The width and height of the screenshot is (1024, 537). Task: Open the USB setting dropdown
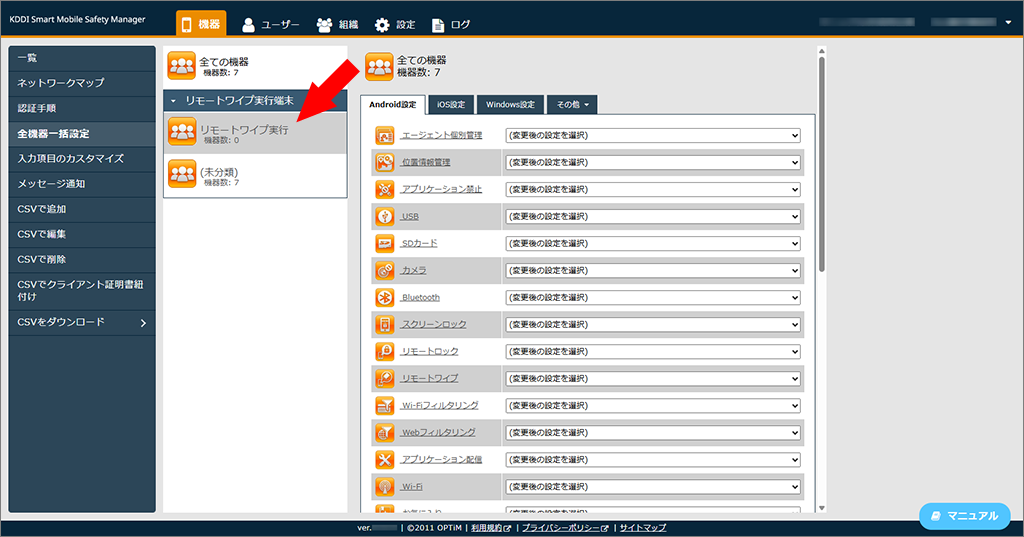coord(653,216)
